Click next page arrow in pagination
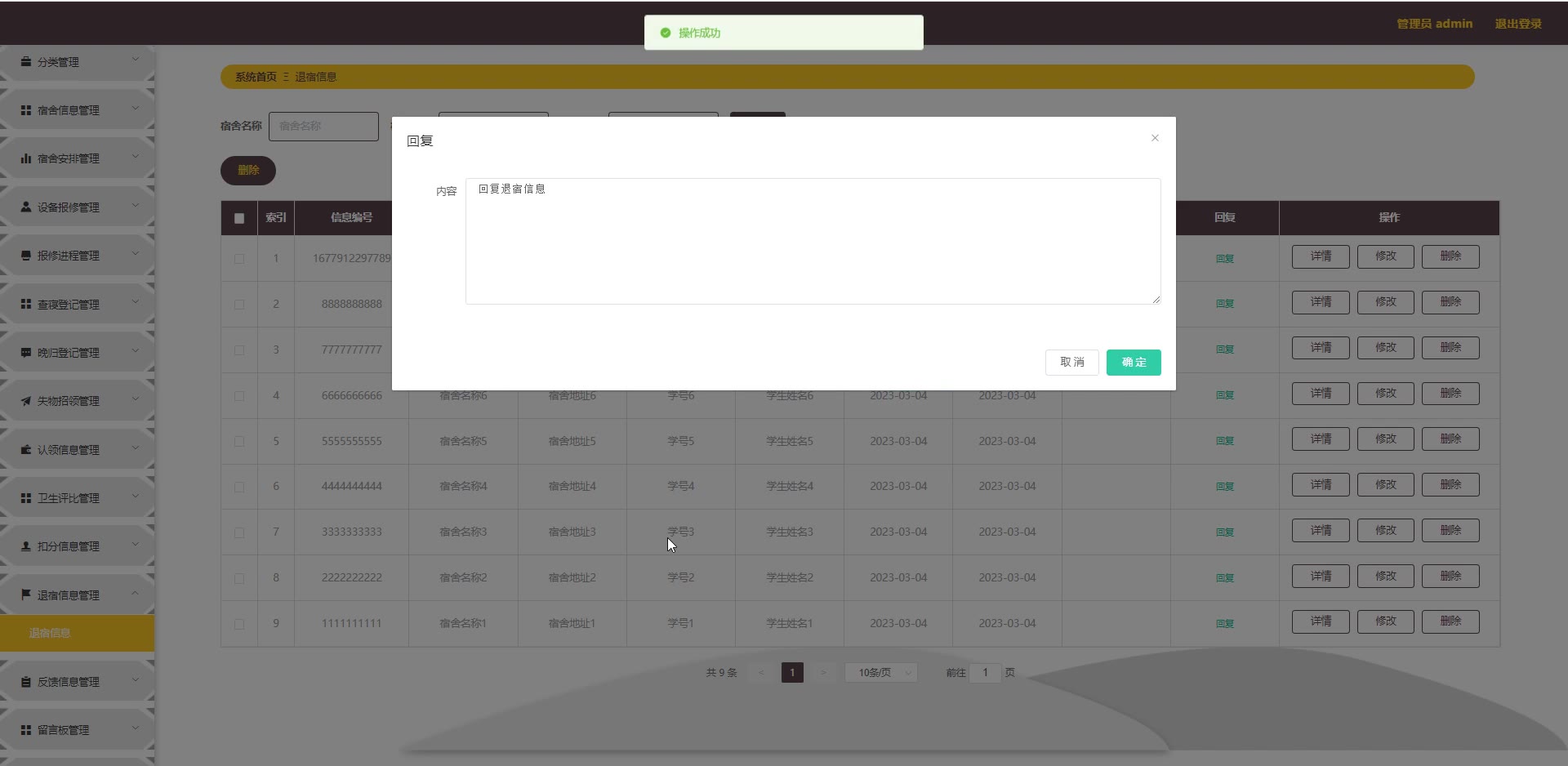Viewport: 1568px width, 766px height. 823,673
